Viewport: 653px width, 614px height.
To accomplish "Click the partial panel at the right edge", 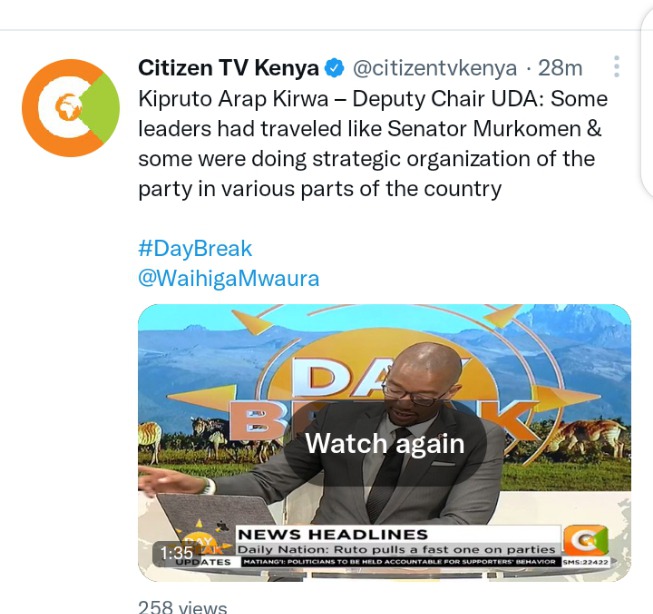I will 647,98.
